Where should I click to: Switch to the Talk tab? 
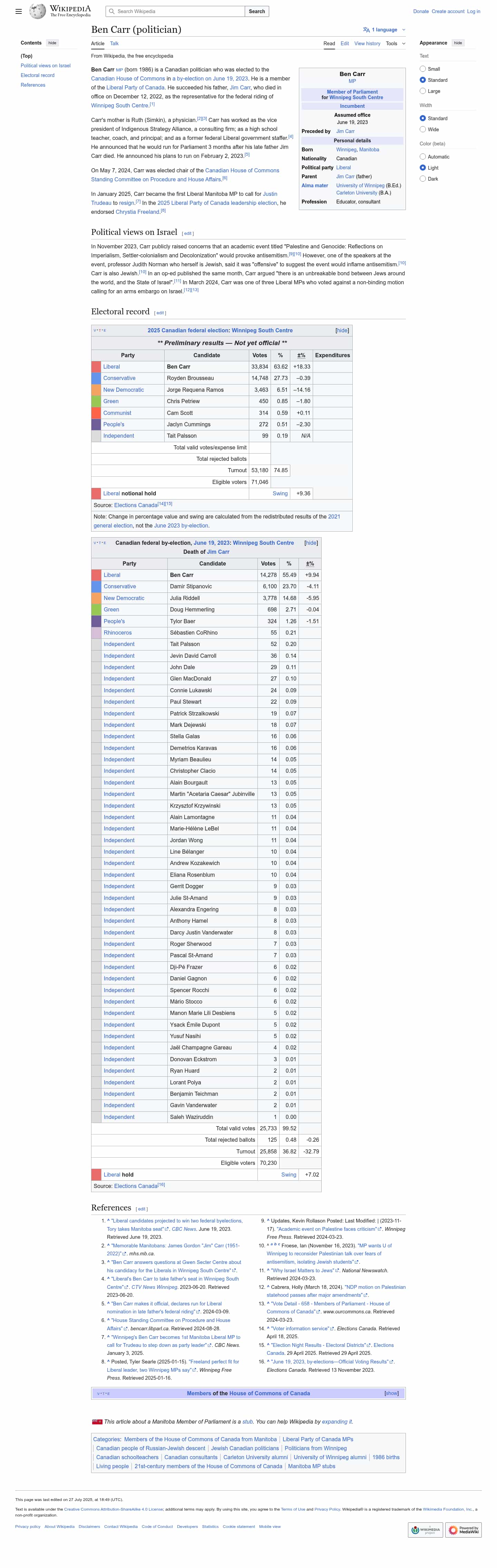coord(114,44)
